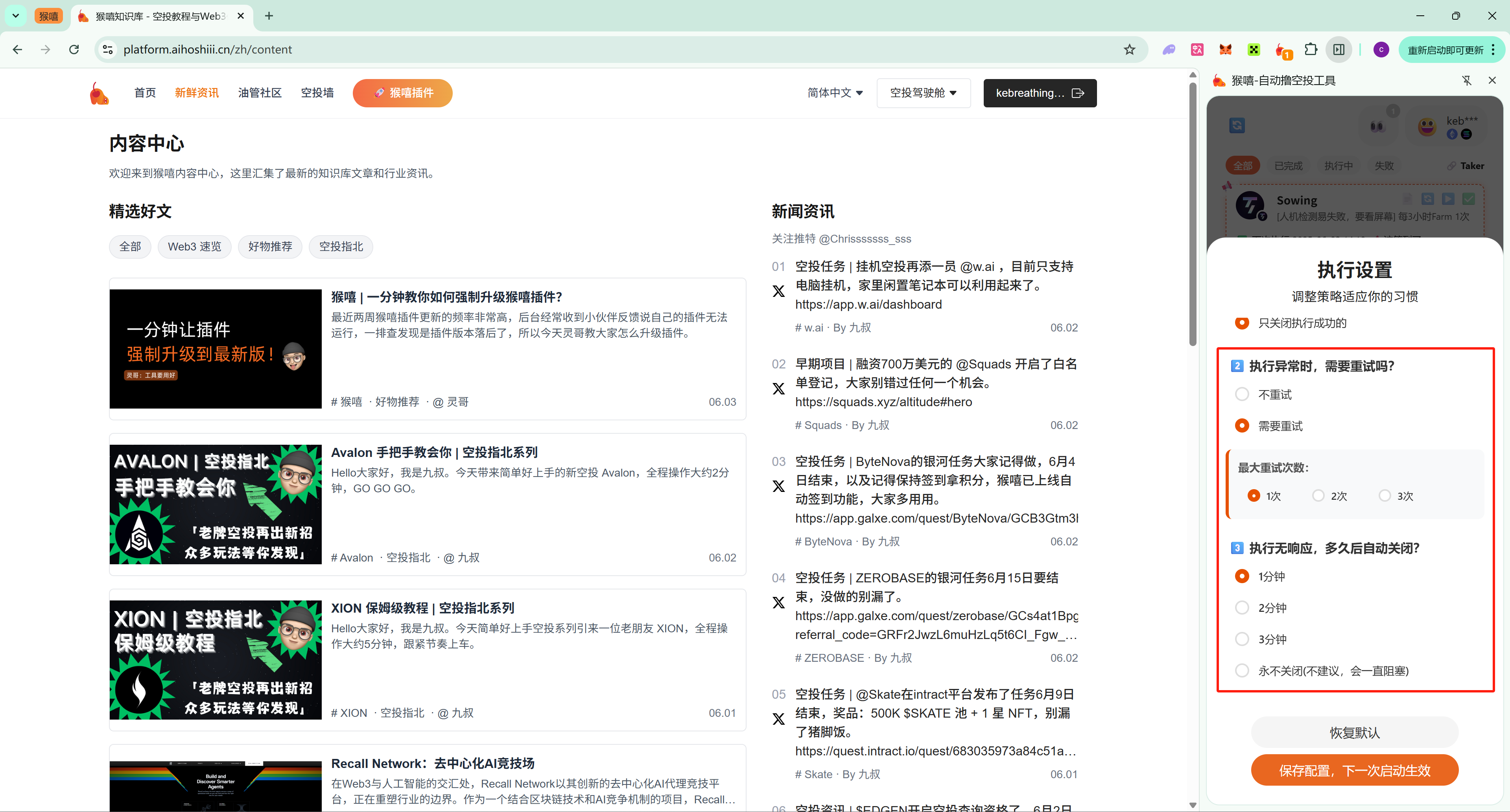Click the X icon beside news item 03

pos(778,486)
